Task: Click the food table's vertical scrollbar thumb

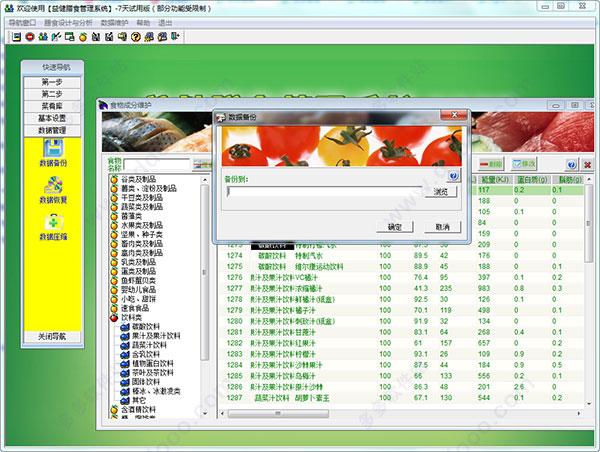Action: click(589, 224)
